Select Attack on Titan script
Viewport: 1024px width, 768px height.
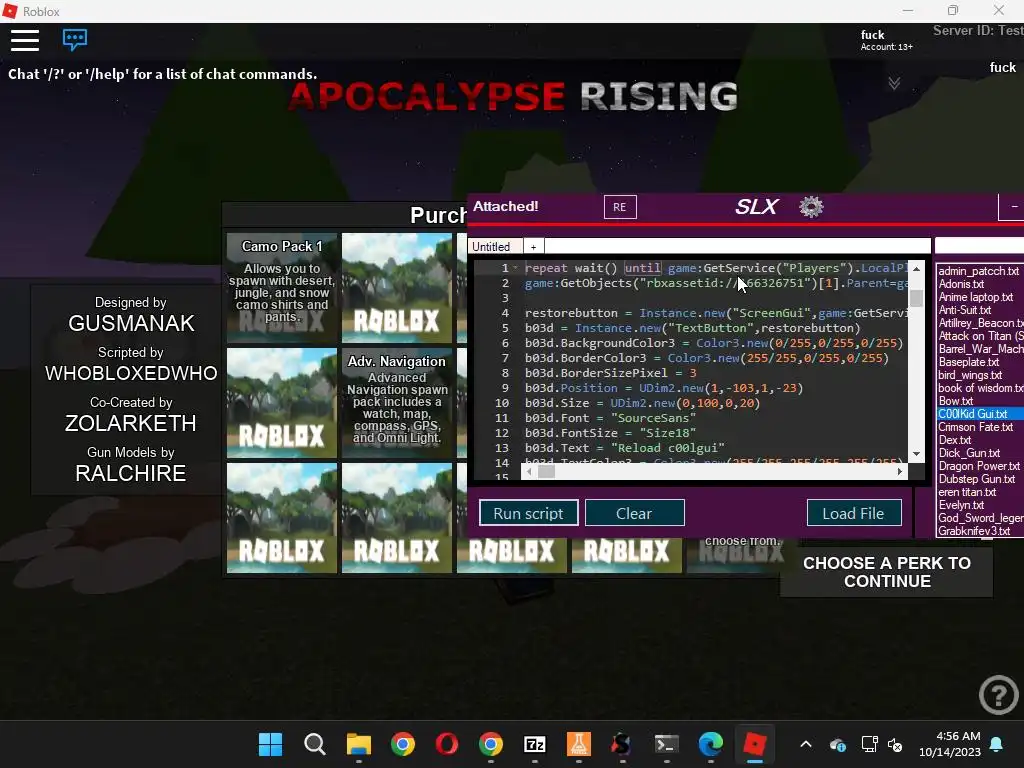[980, 336]
